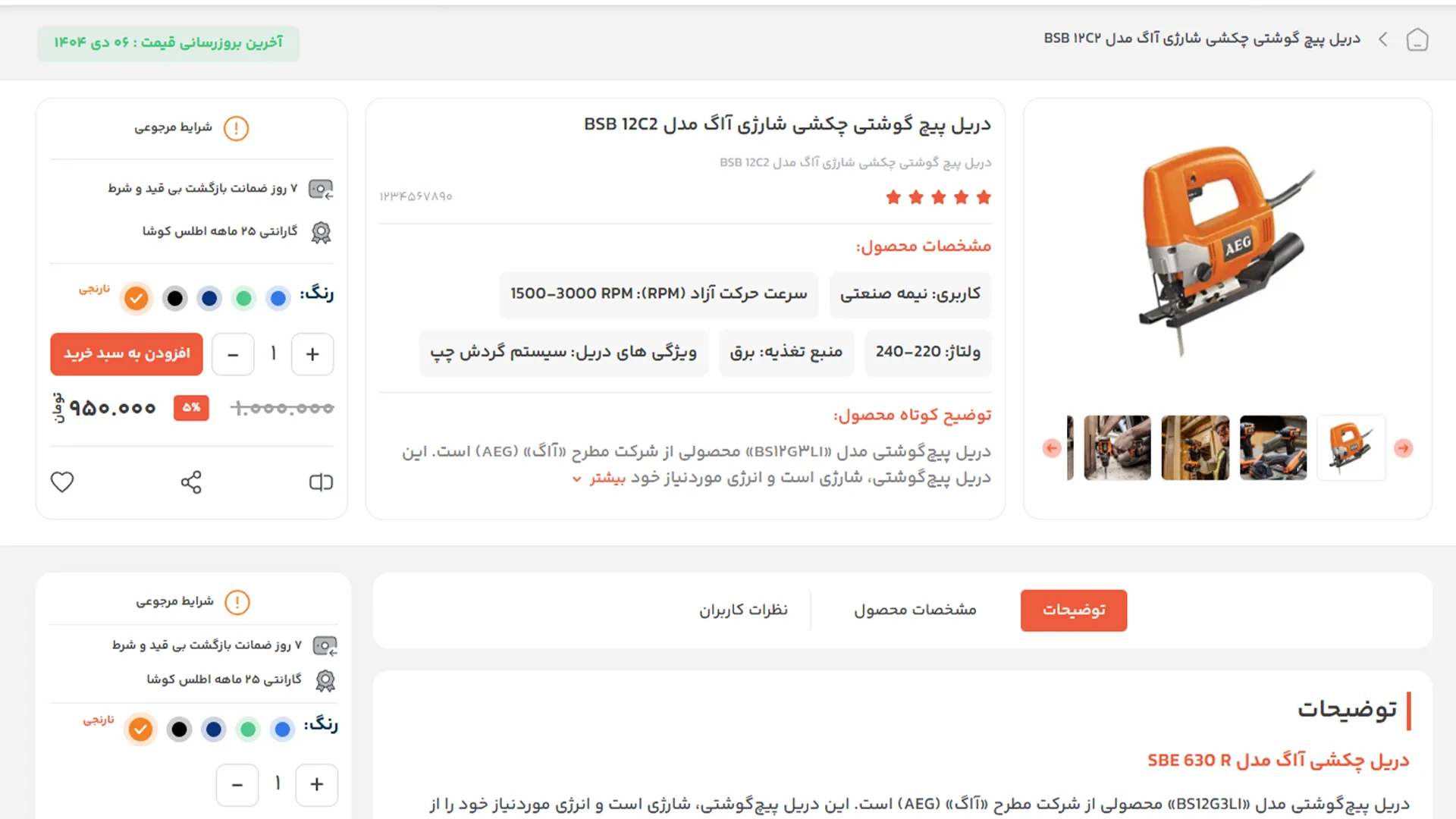The width and height of the screenshot is (1456, 819).
Task: Select the orange jigsaw thumbnail
Action: coord(1351,448)
